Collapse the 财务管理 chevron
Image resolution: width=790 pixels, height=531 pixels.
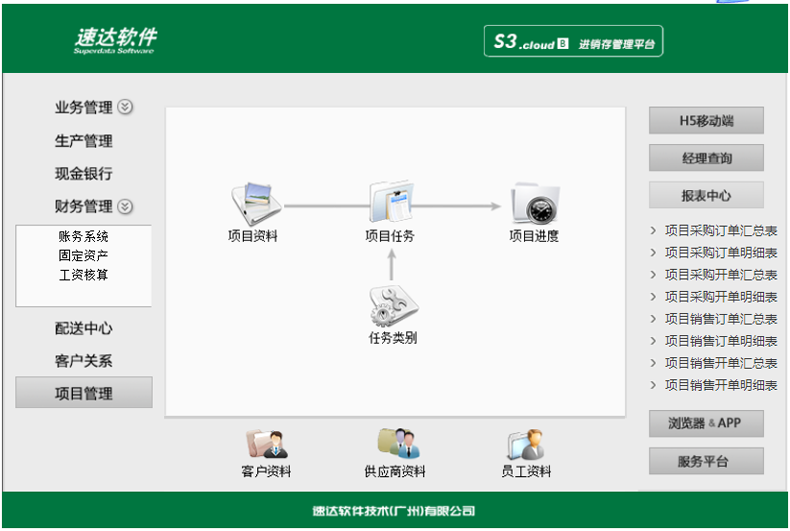tap(125, 207)
